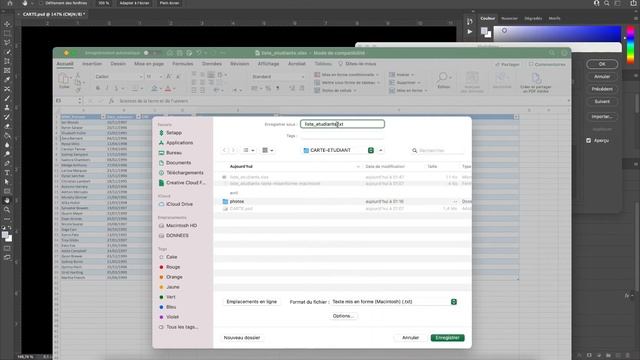Screen dimensions: 640x360
Task: Open the Dégradés panel tab
Action: (x=533, y=18)
